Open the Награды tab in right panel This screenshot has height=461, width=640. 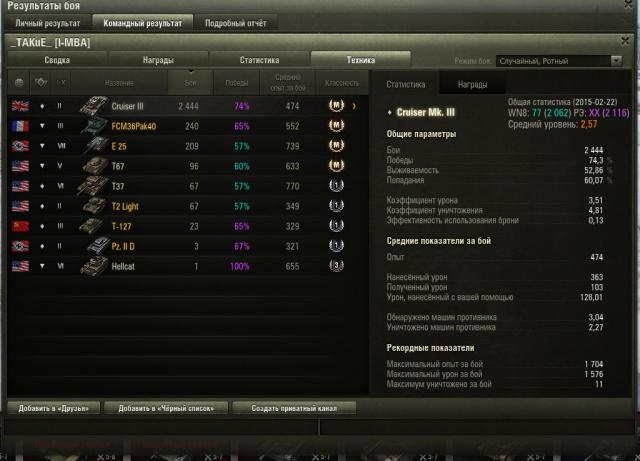472,85
